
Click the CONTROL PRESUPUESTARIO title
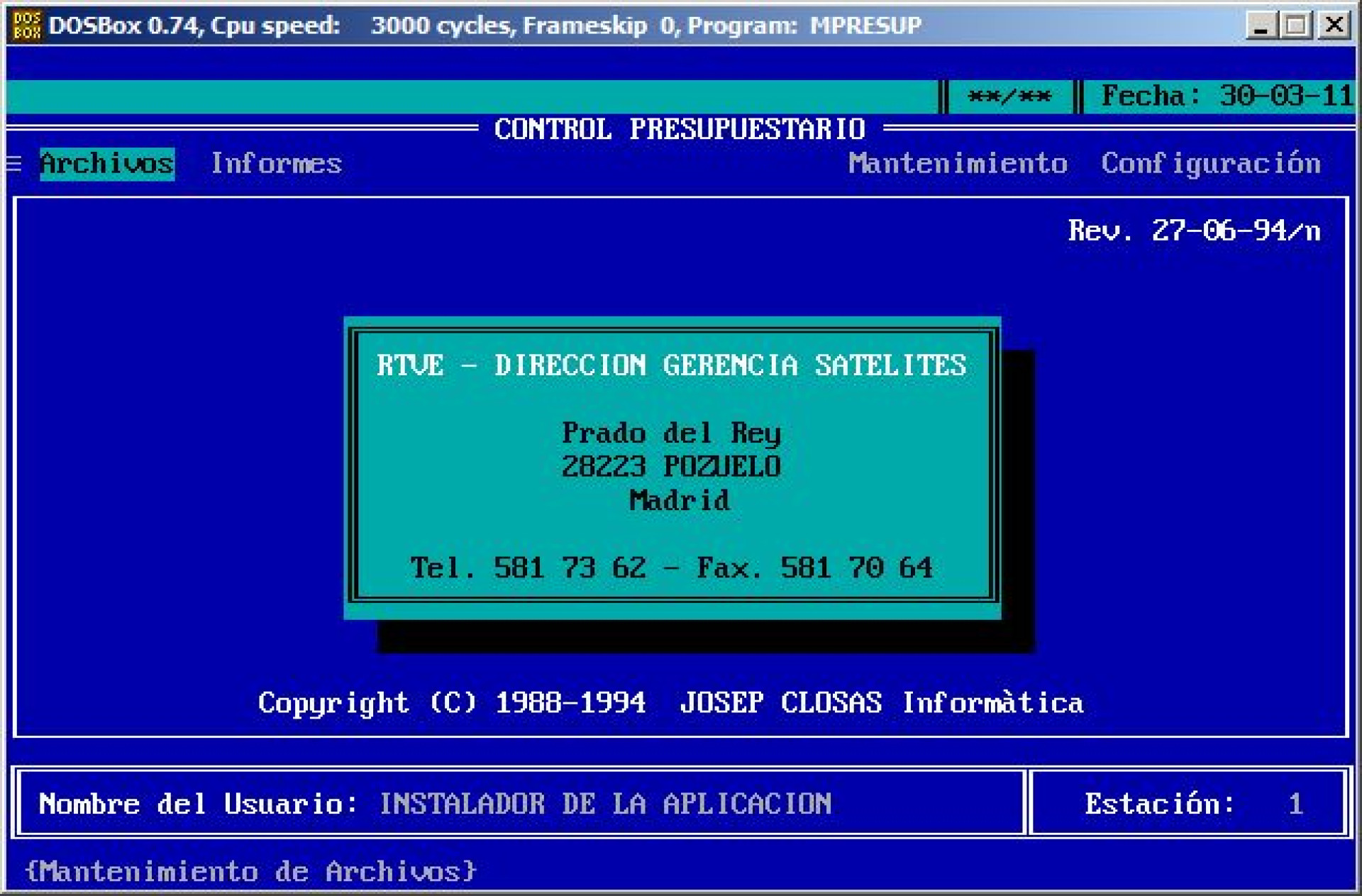[679, 128]
